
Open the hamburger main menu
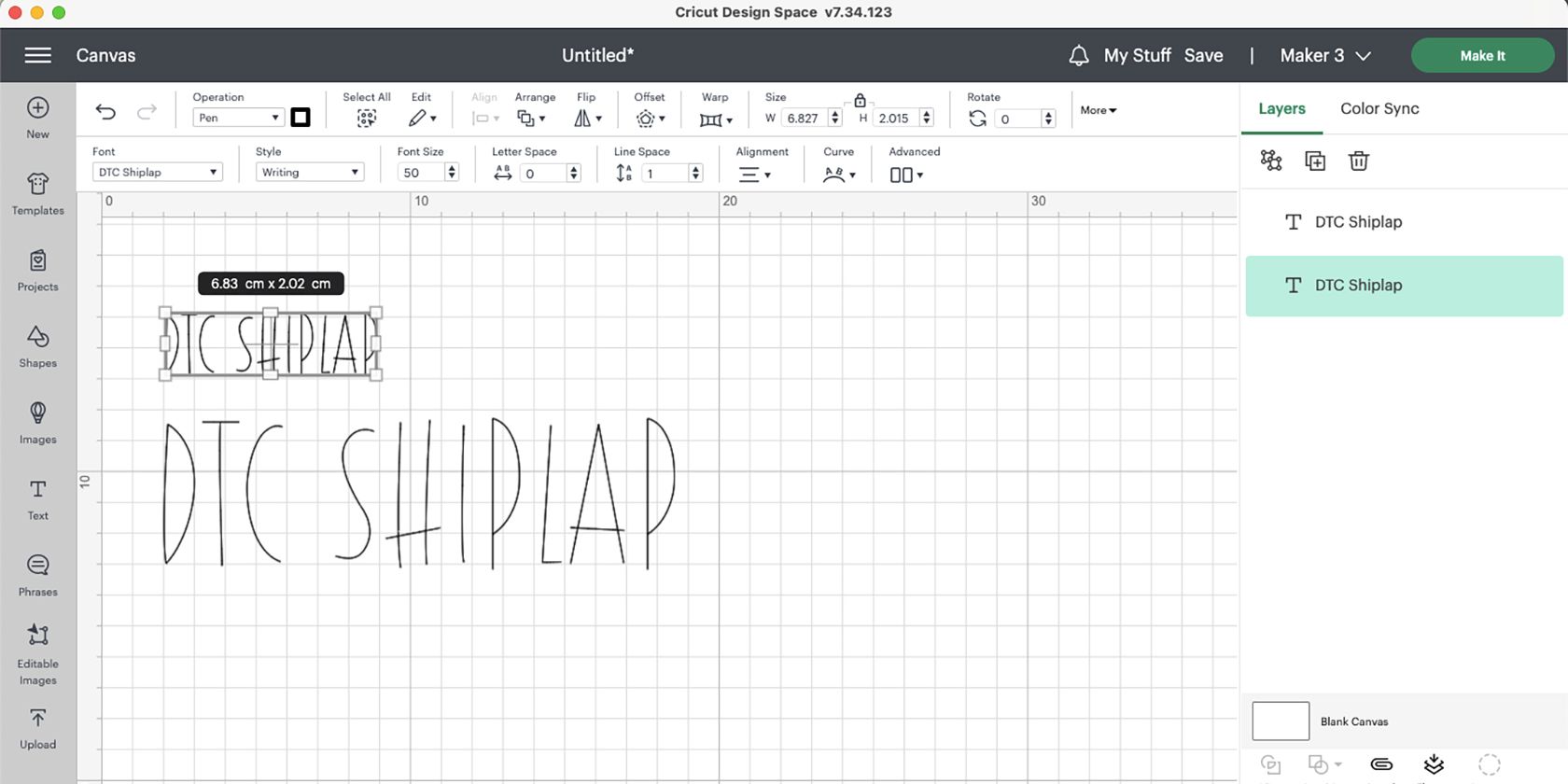38,56
